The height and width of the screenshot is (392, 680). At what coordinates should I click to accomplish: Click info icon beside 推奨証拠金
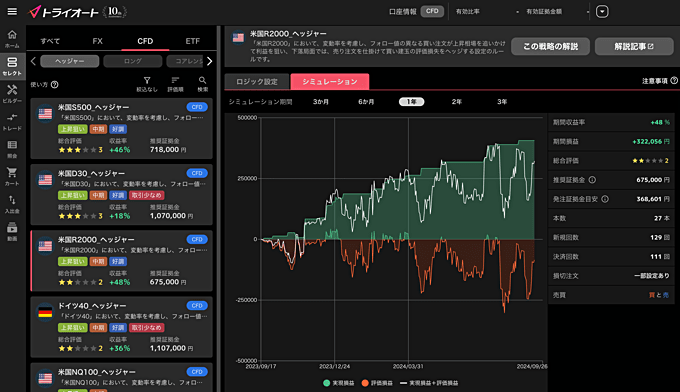point(592,180)
